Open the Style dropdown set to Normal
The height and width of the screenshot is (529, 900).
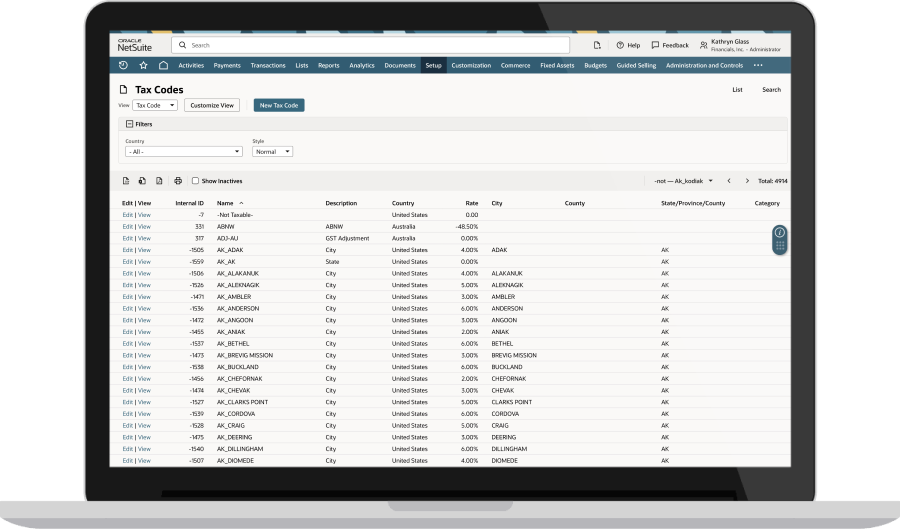click(x=272, y=152)
